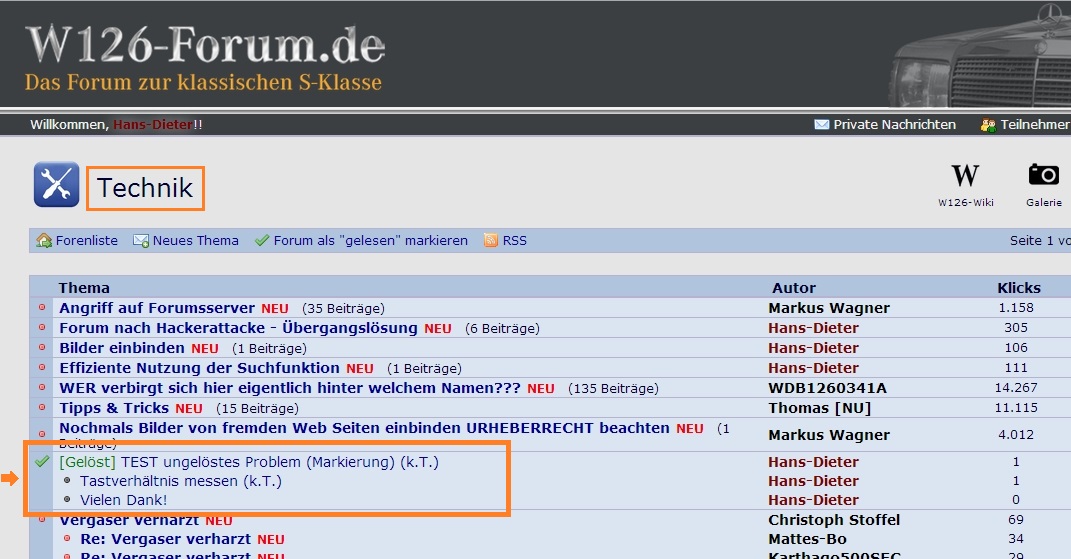Click red marker beside Forum nach Hackerattacke
Image resolution: width=1071 pixels, height=559 pixels.
42,327
